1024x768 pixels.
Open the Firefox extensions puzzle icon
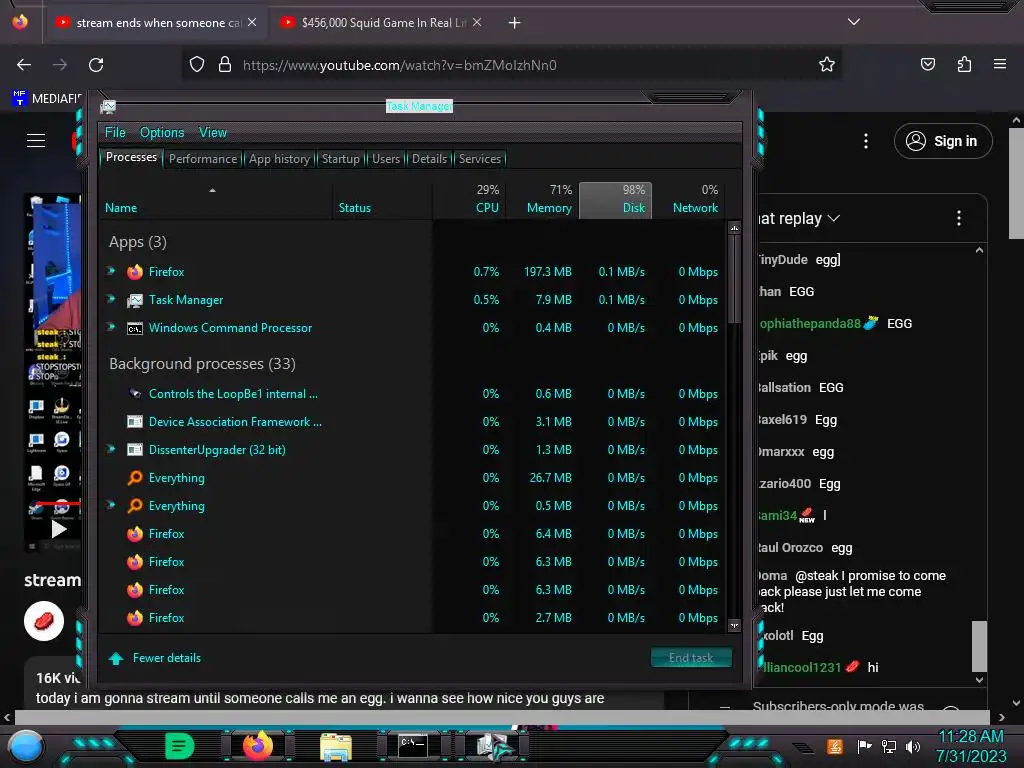[964, 64]
